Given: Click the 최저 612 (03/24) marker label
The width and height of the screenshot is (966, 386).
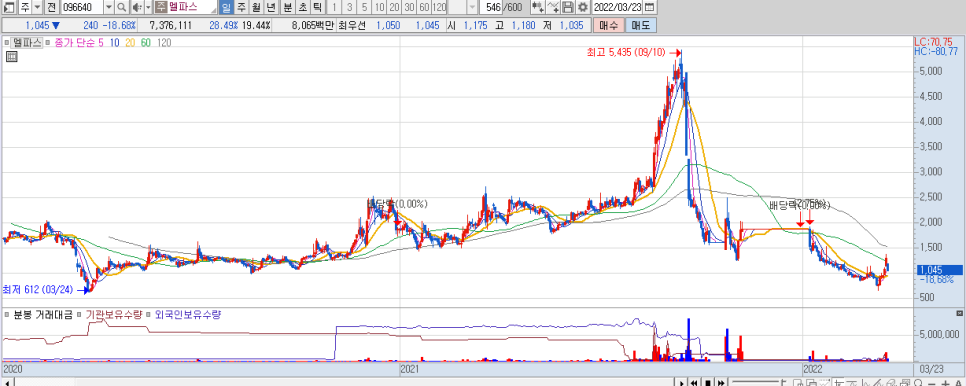Looking at the screenshot, I should coord(39,289).
